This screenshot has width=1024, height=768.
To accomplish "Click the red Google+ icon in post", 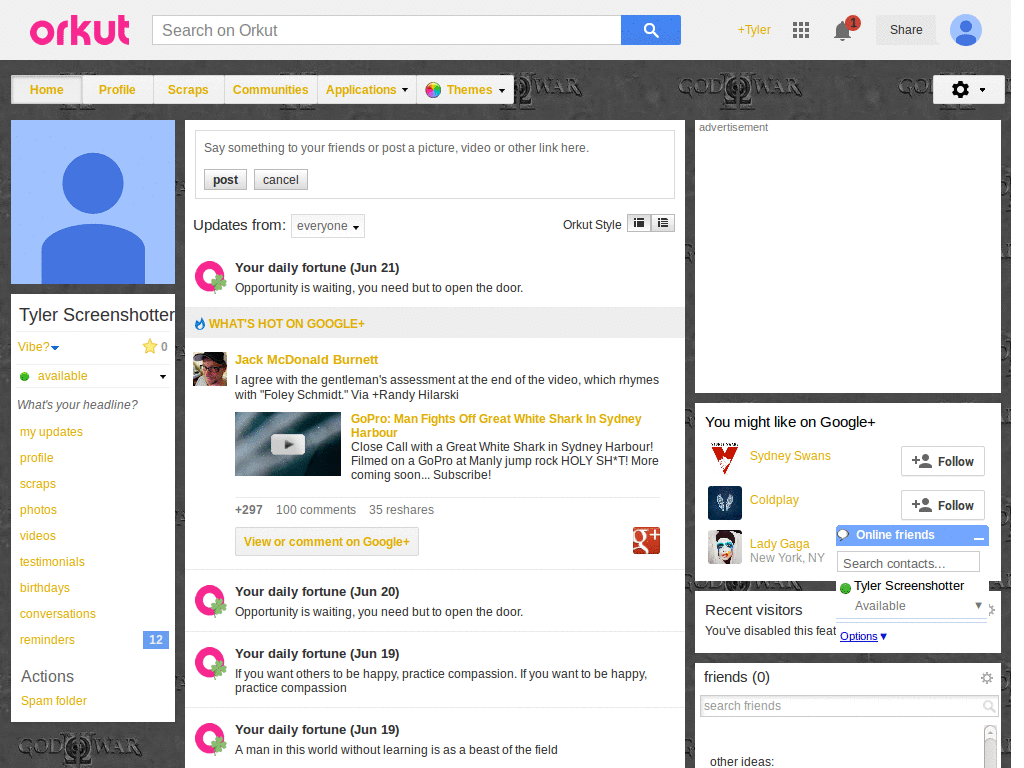I will coord(646,541).
